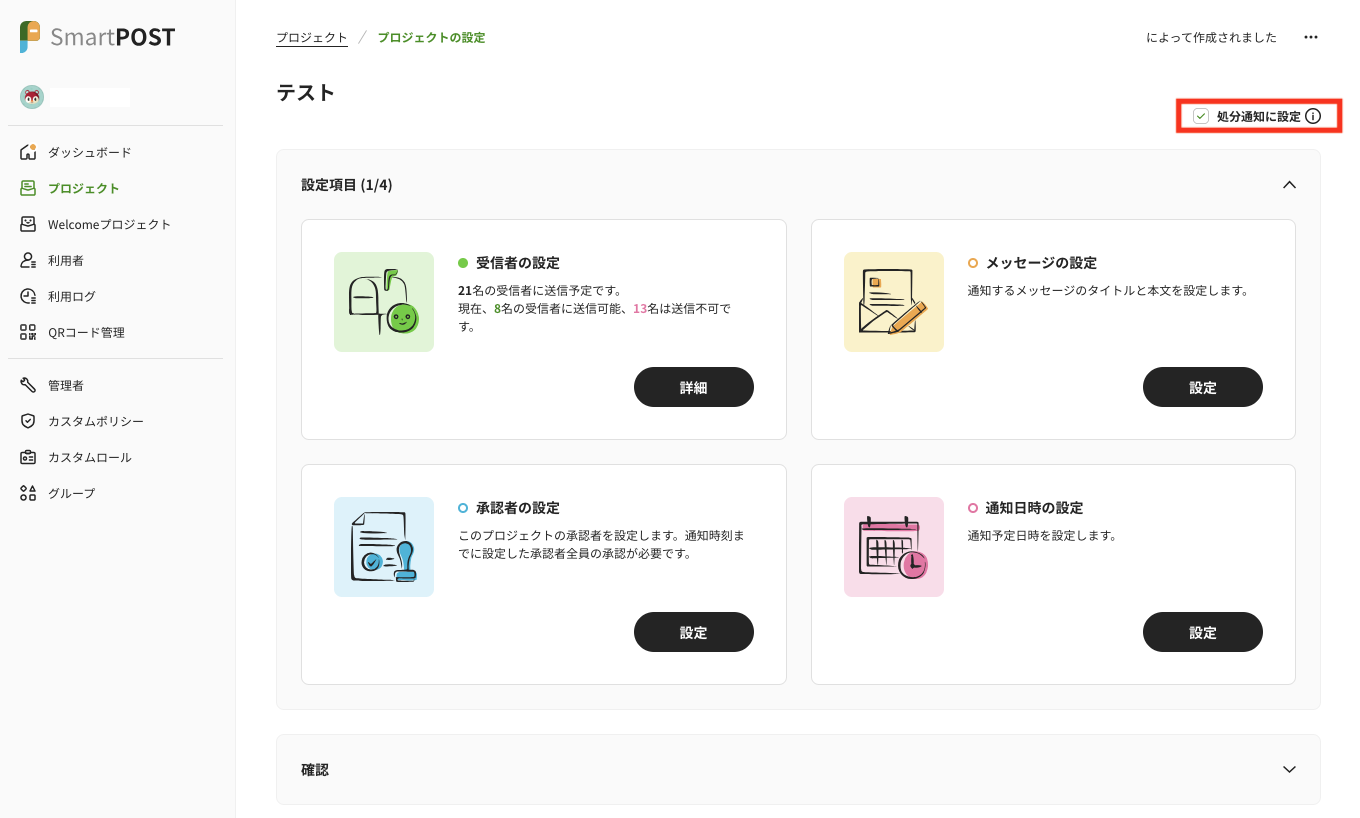This screenshot has width=1360, height=818.
Task: Click the SmartPOST logo
Action: (97, 37)
